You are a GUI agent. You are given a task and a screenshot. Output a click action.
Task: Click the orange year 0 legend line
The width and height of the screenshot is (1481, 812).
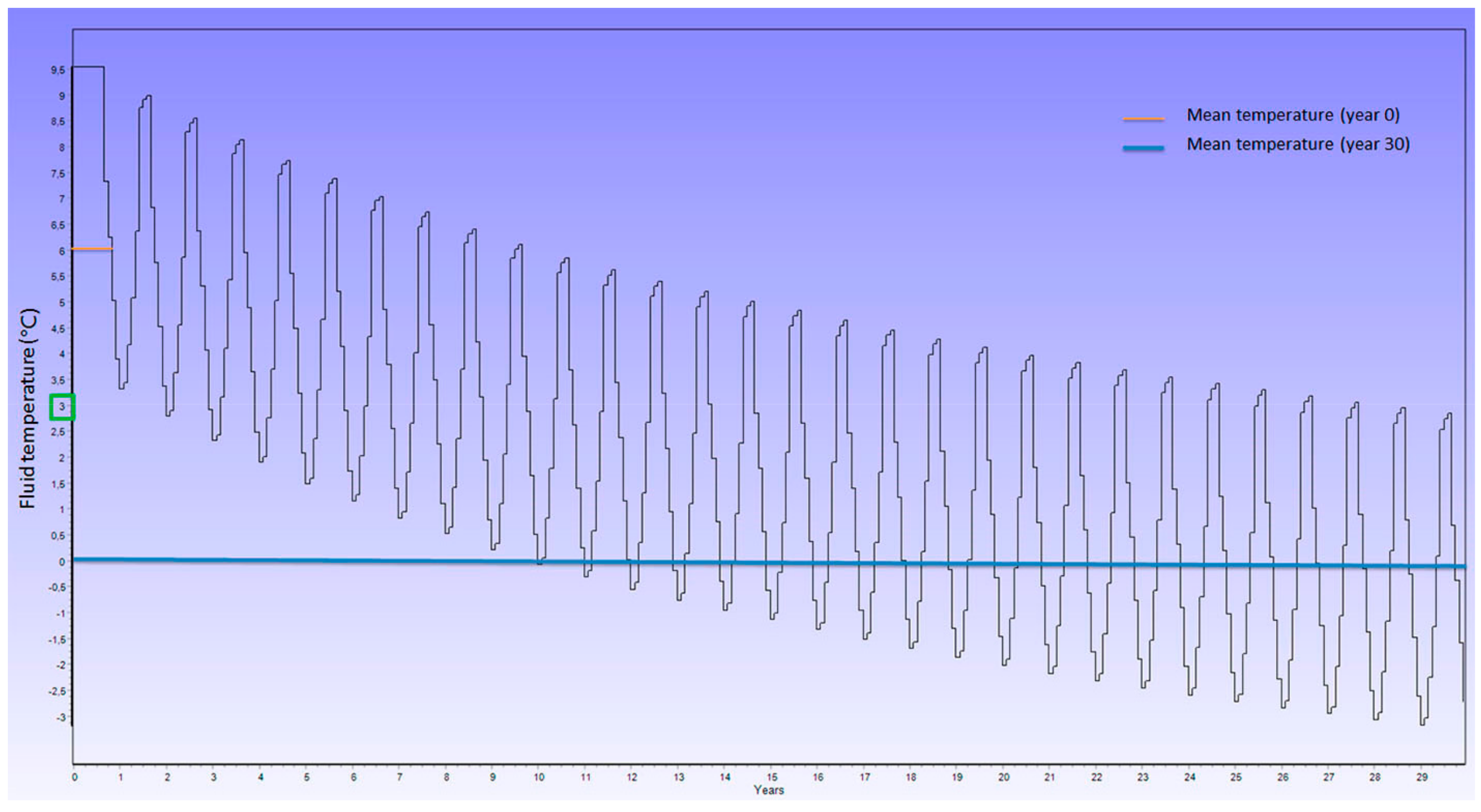coord(1143,119)
